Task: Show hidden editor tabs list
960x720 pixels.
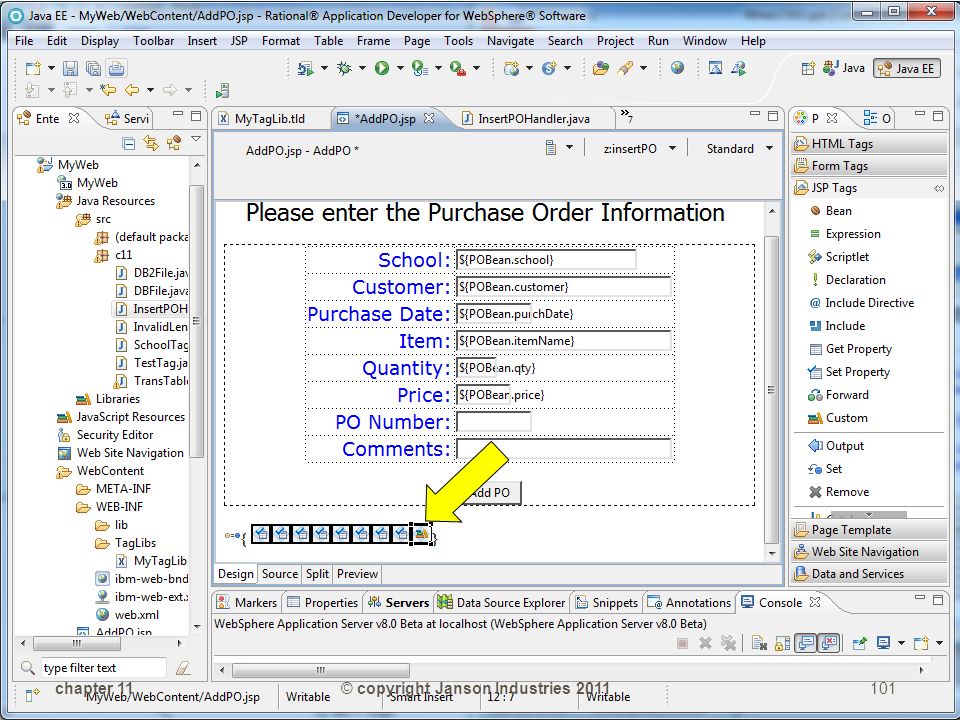Action: click(x=626, y=115)
